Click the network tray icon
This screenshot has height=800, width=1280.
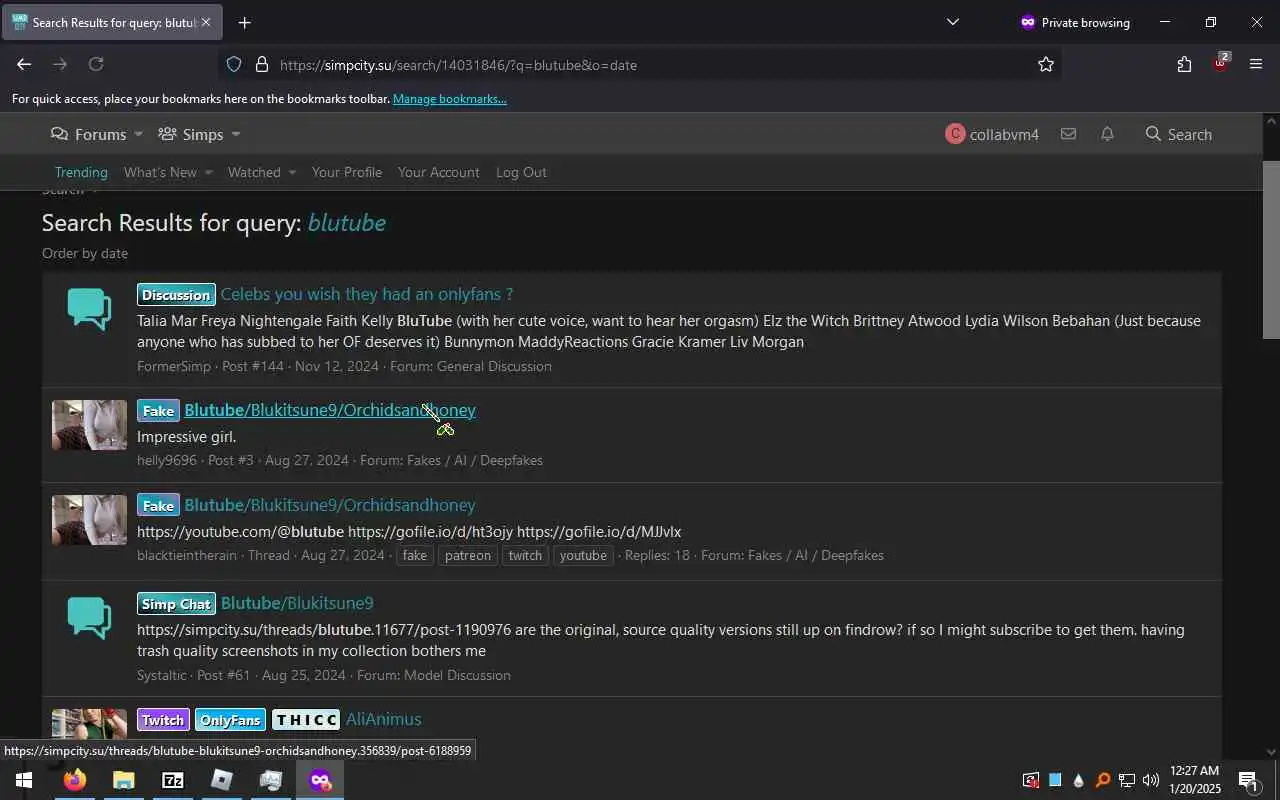click(x=1127, y=780)
